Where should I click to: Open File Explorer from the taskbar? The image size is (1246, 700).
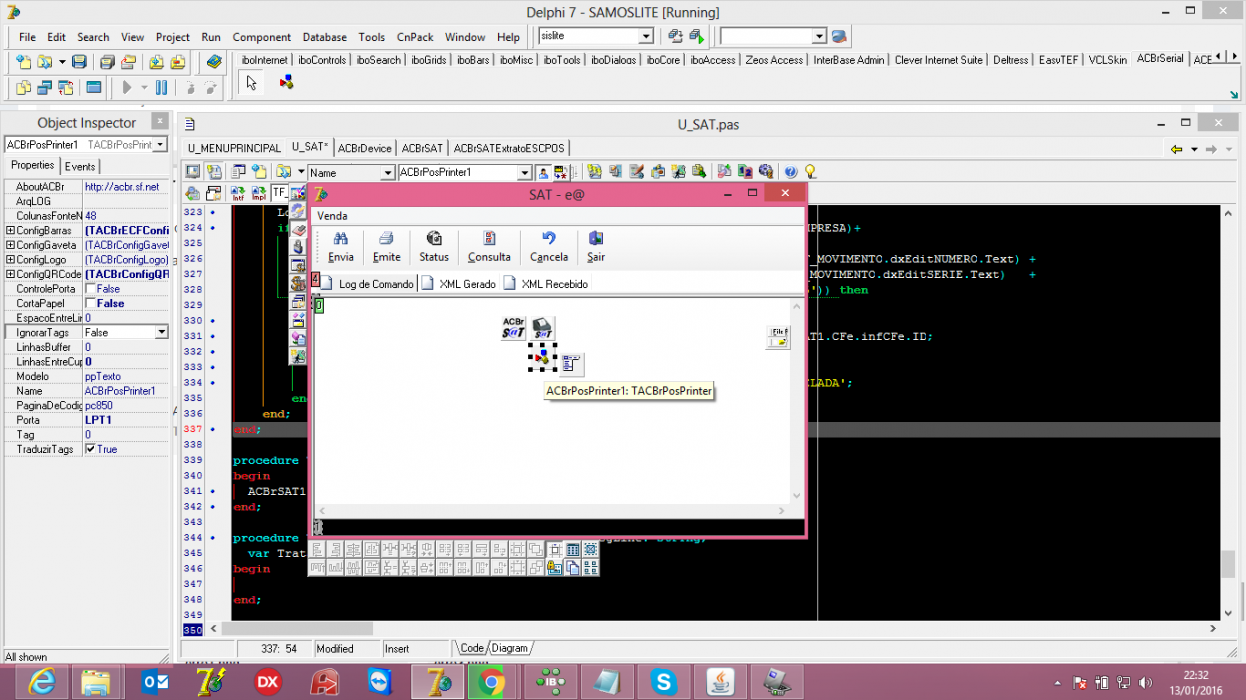[x=96, y=682]
